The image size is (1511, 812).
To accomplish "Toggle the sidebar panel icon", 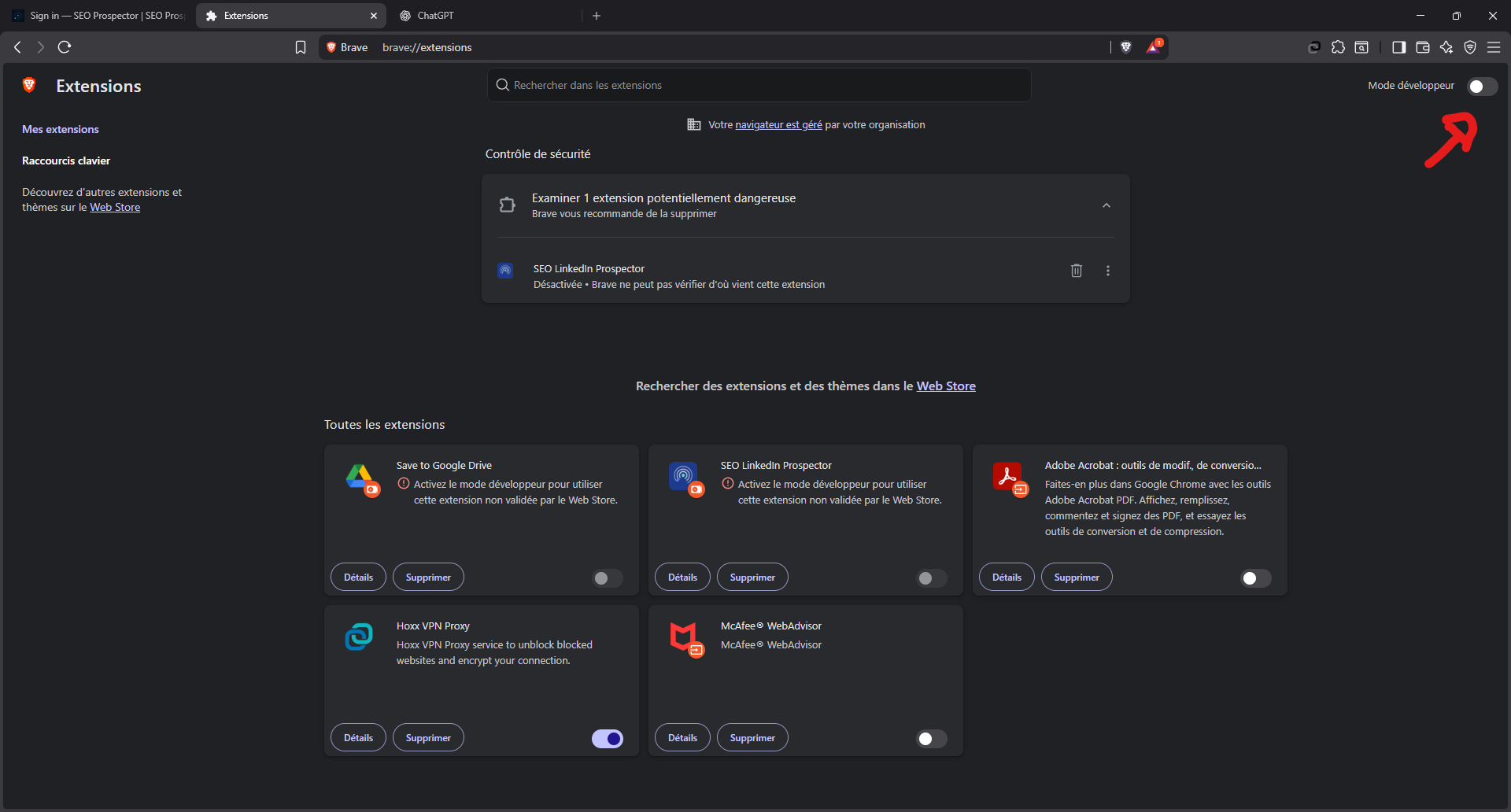I will [1398, 47].
